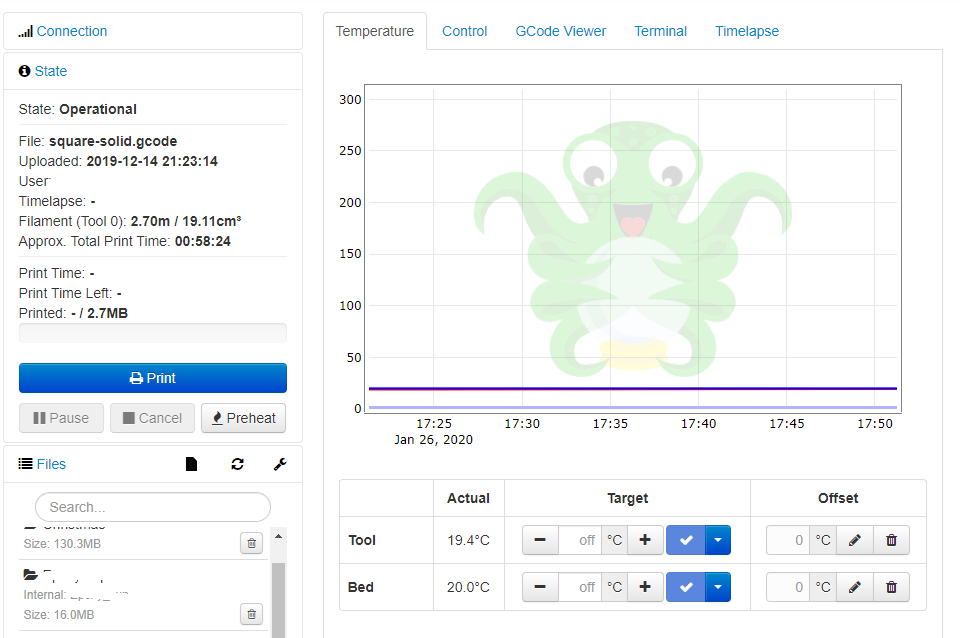Open the GCode Viewer tab
The height and width of the screenshot is (638, 960).
561,31
